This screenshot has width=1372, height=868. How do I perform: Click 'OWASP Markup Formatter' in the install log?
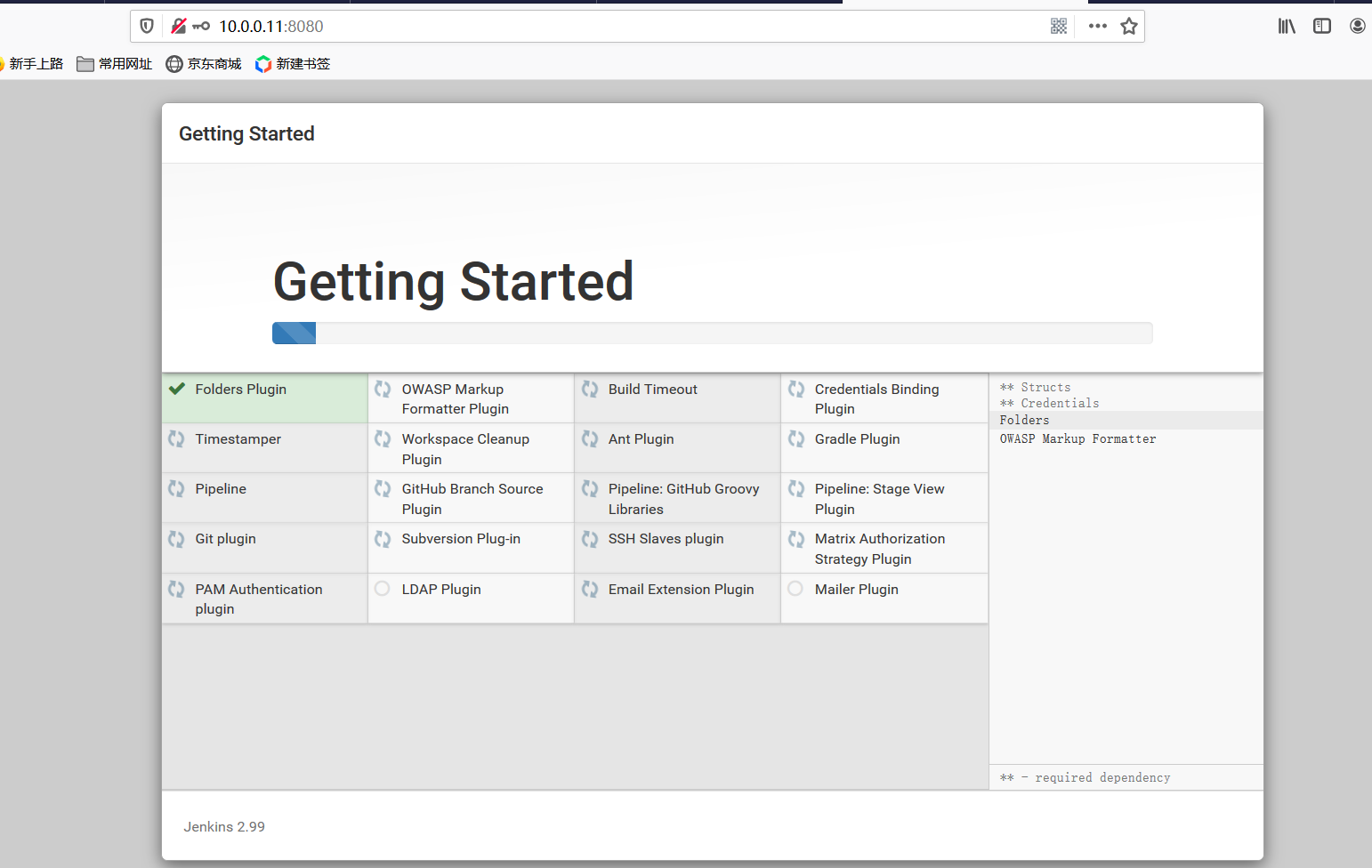(x=1077, y=439)
